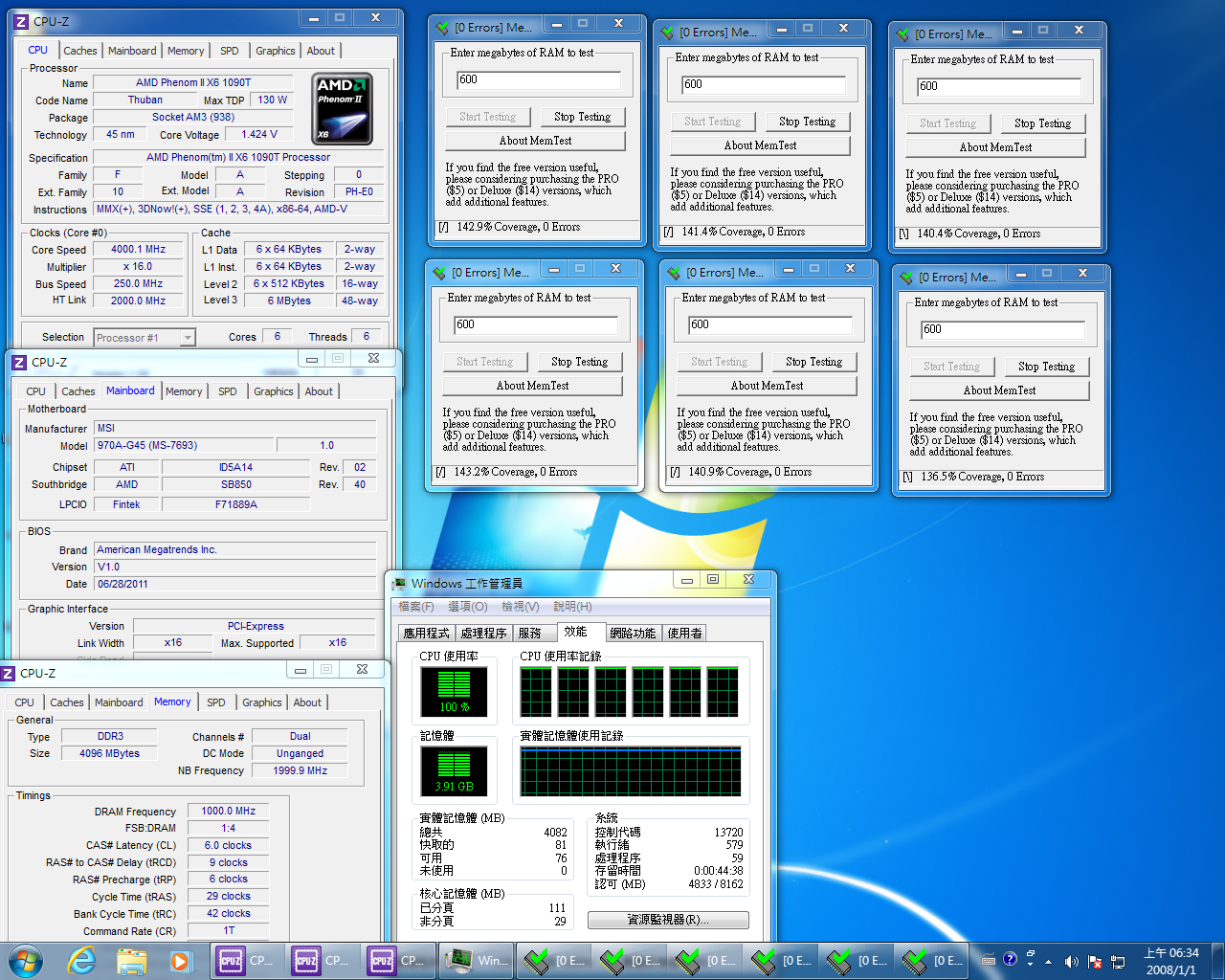Open the Action Center flag icon in tray
This screenshot has width=1225, height=980.
(x=1094, y=961)
